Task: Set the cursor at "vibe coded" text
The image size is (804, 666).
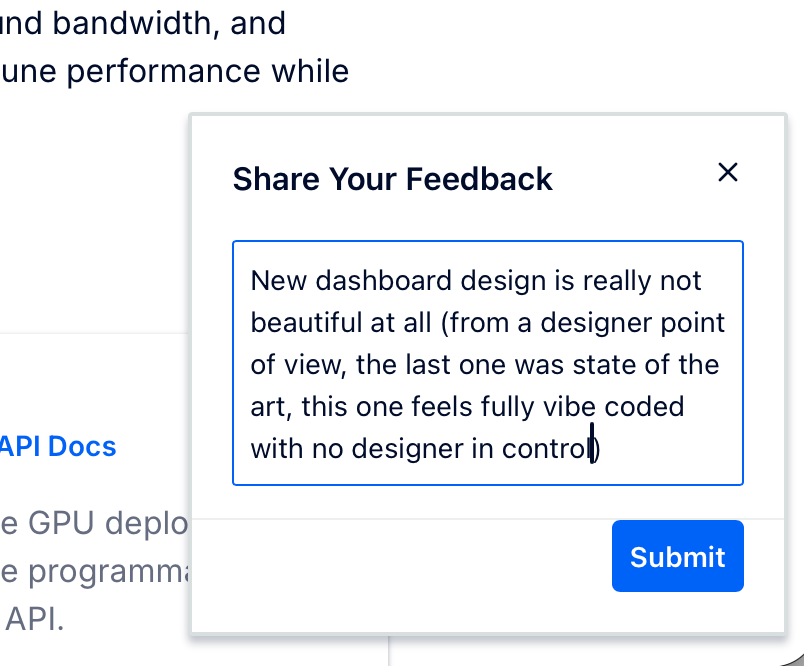Action: pyautogui.click(x=613, y=407)
